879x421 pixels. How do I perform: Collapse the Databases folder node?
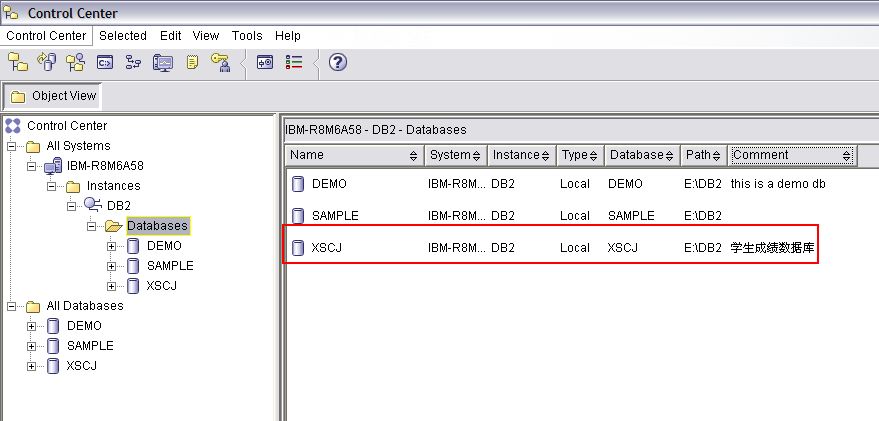pos(91,226)
